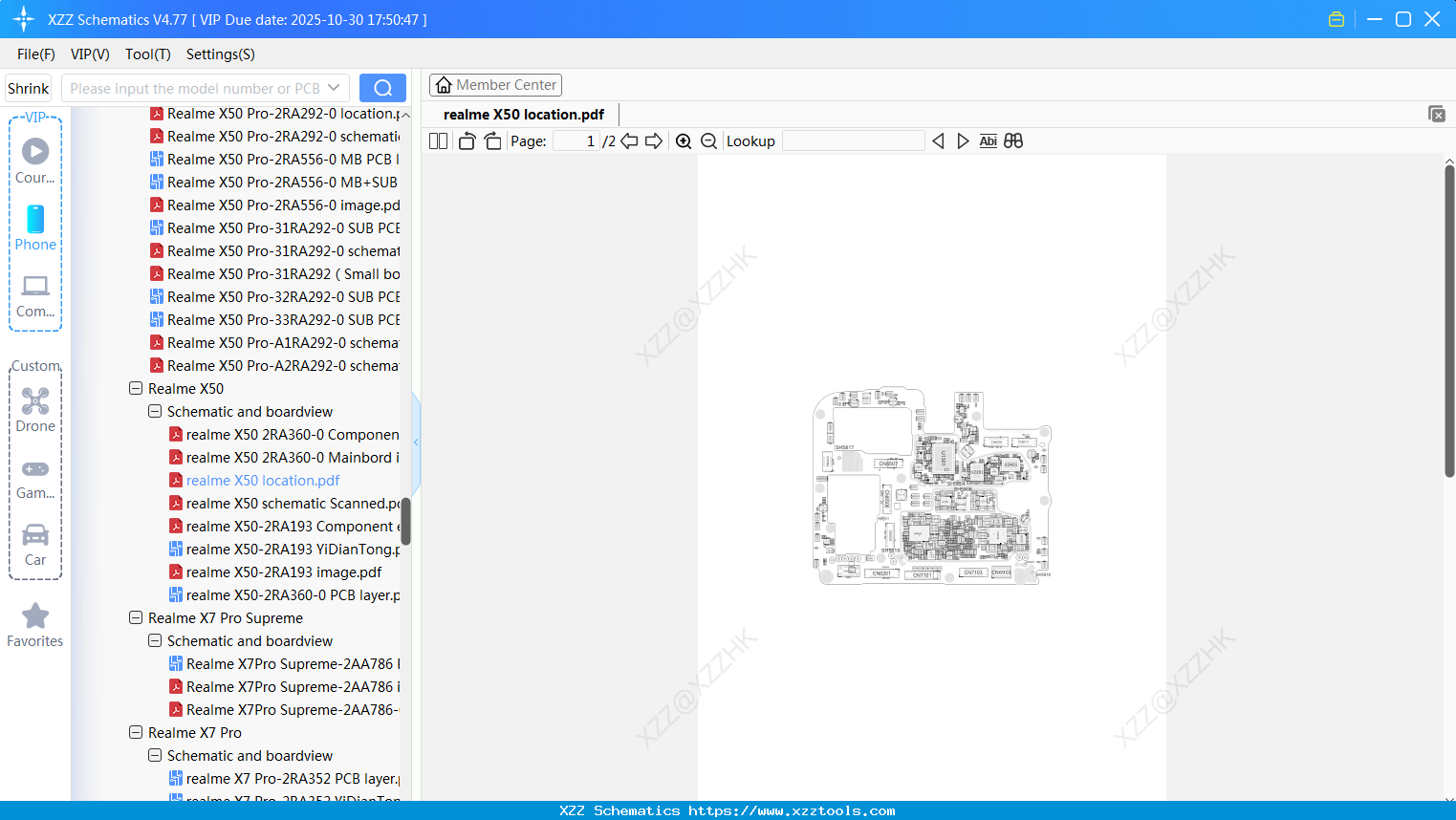Select the realme X50 location.pdf tab
Viewport: 1456px width, 820px height.
(x=524, y=115)
